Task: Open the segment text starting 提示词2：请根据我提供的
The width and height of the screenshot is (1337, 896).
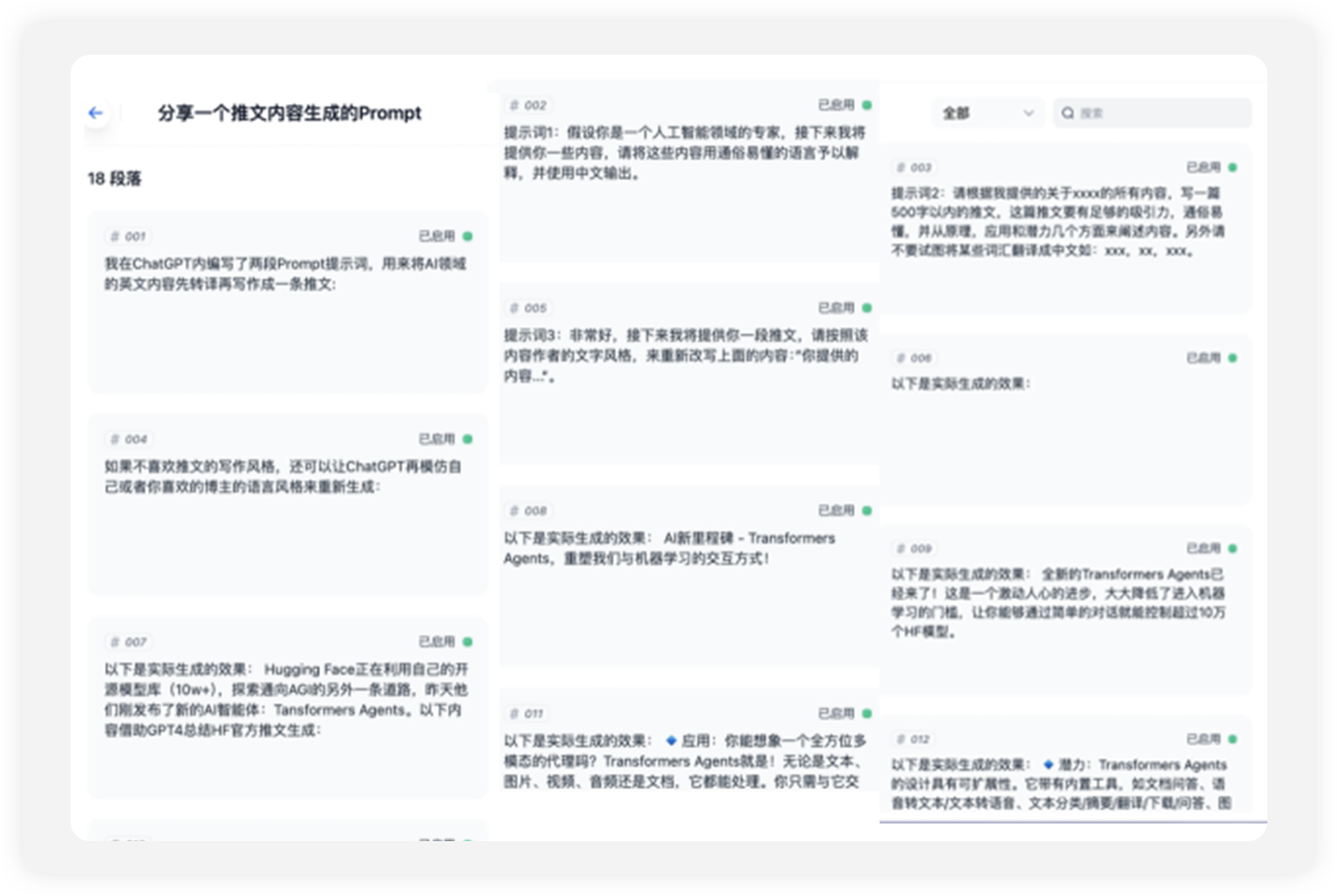Action: [x=1058, y=221]
